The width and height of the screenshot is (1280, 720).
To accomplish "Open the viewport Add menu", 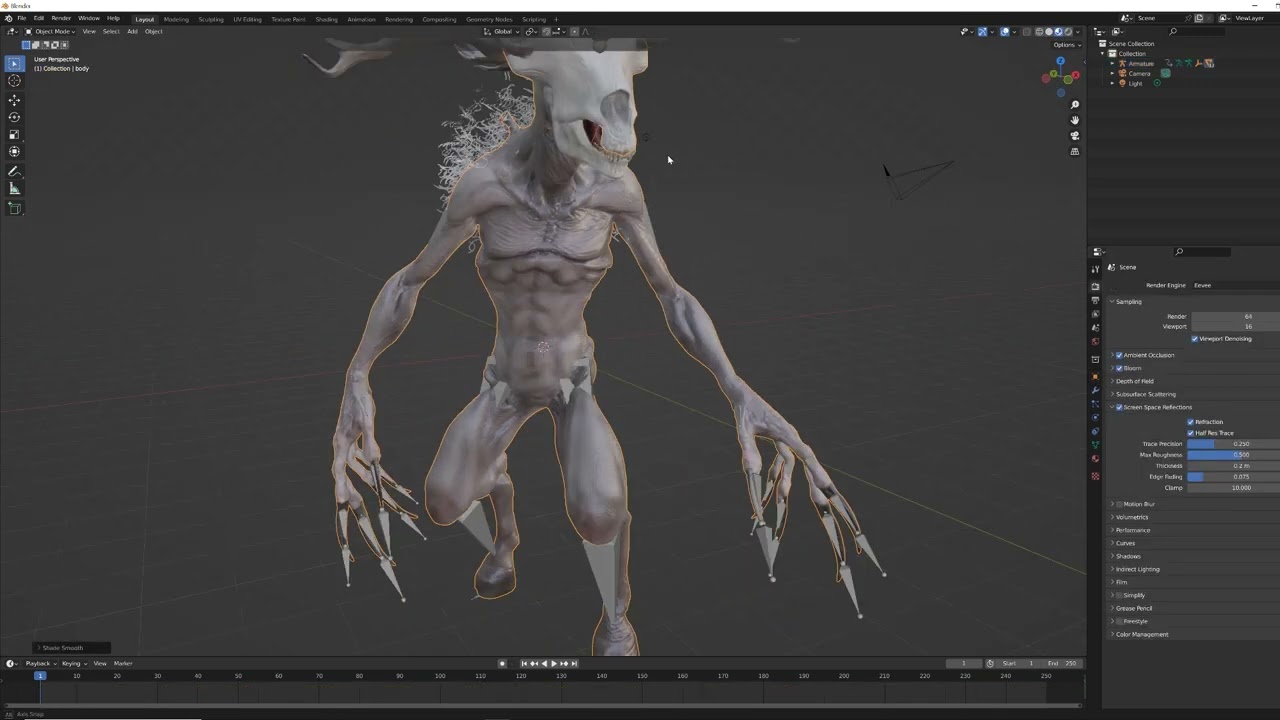I will (132, 31).
